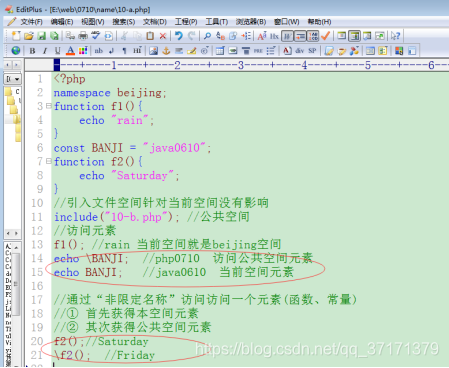
Task: Insert paragraph tag (pilcrow icon)
Action: point(124,51)
